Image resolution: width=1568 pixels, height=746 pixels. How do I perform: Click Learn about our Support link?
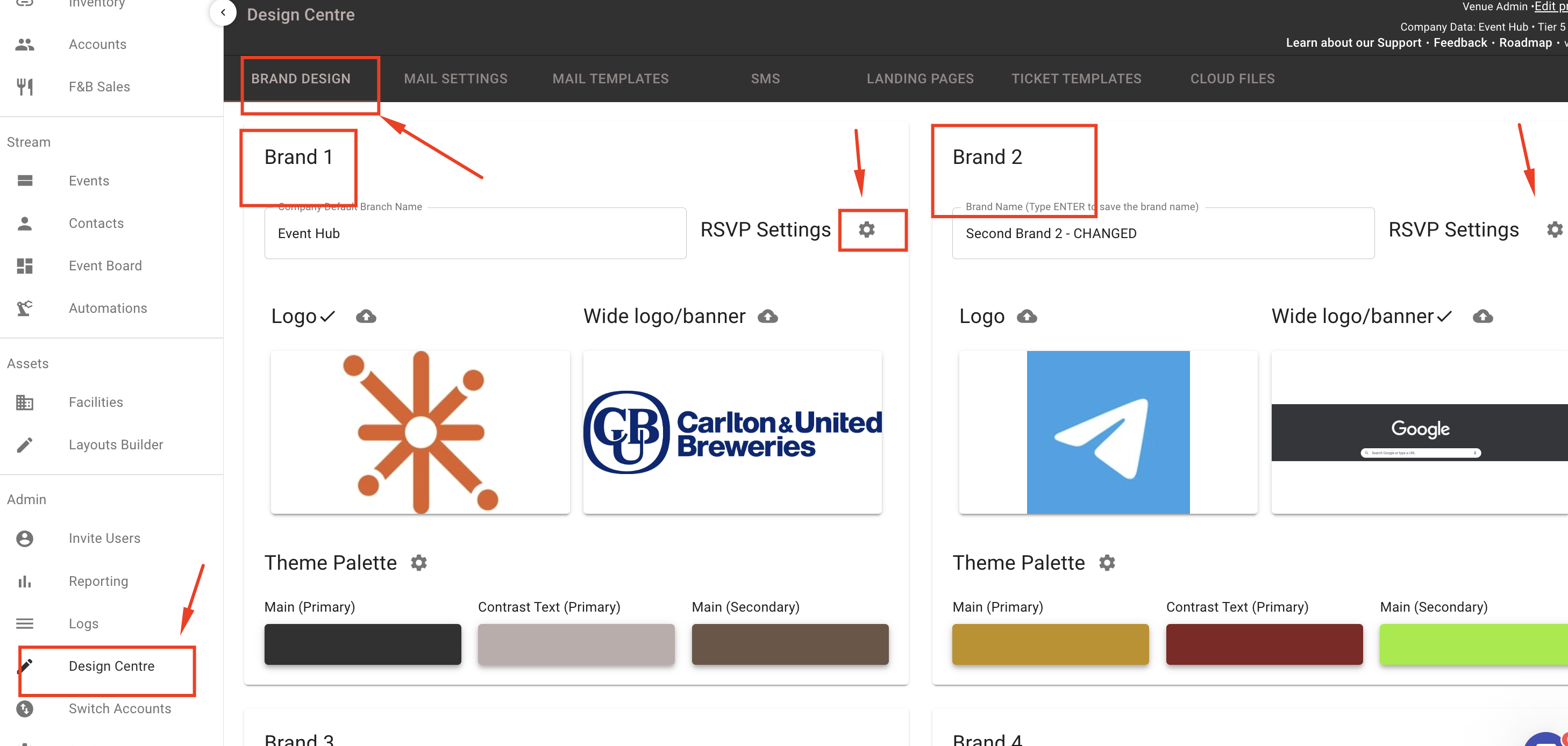(x=1353, y=42)
